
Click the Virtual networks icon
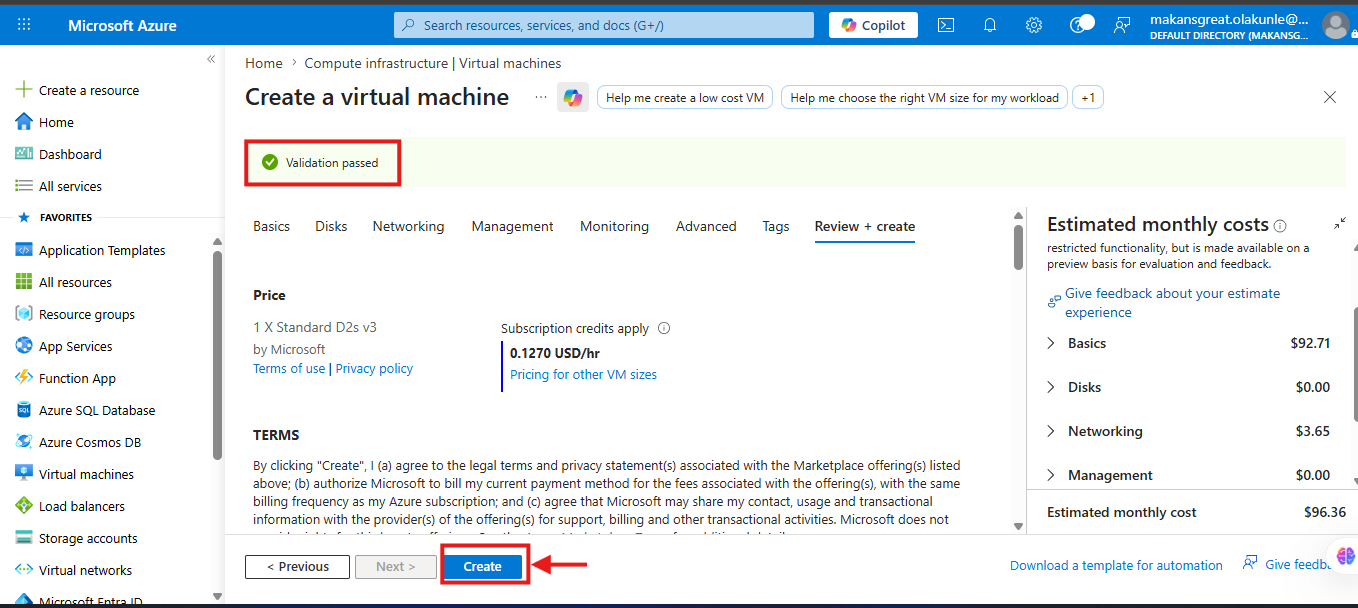click(x=24, y=570)
